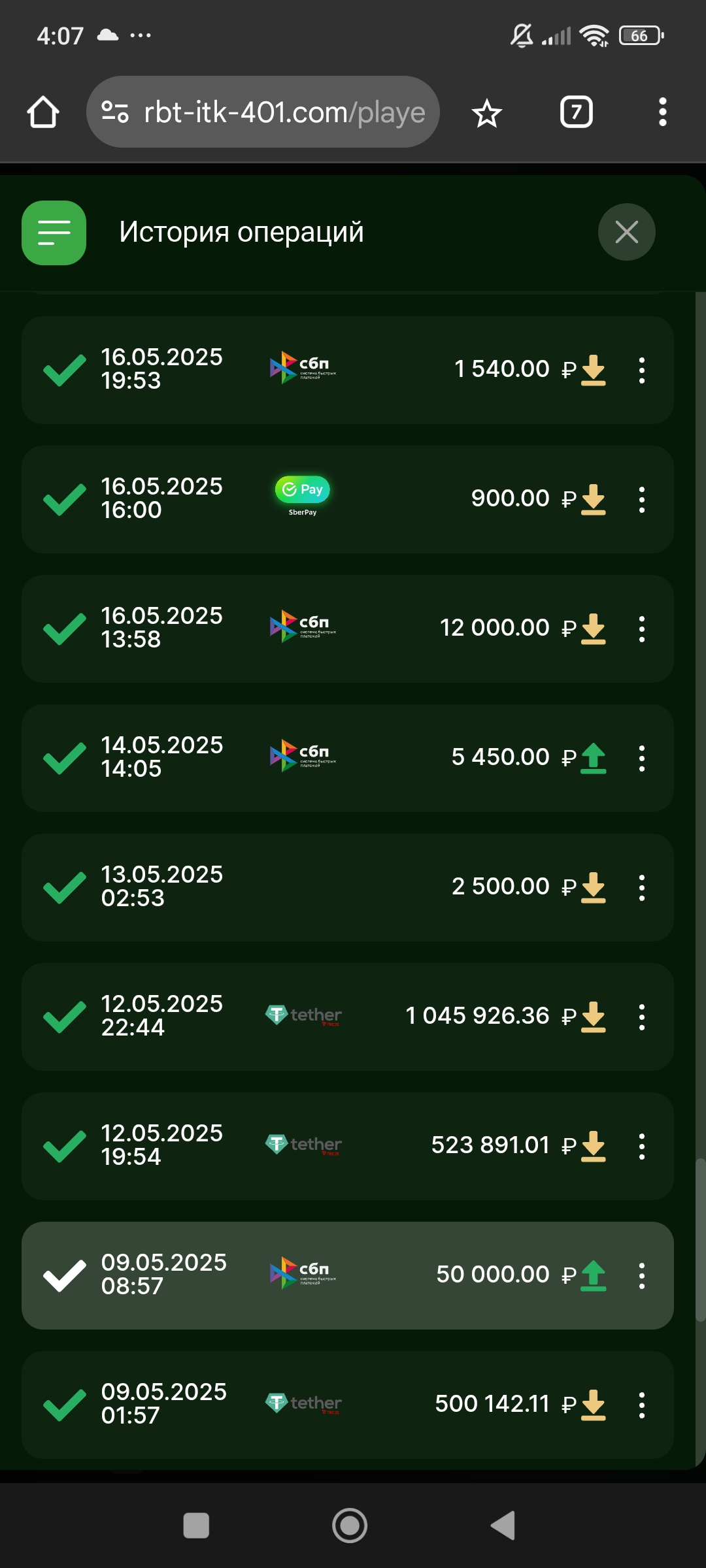Click the tether logo on 523 891.01 ₽ row
The height and width of the screenshot is (1568, 706).
(303, 1145)
